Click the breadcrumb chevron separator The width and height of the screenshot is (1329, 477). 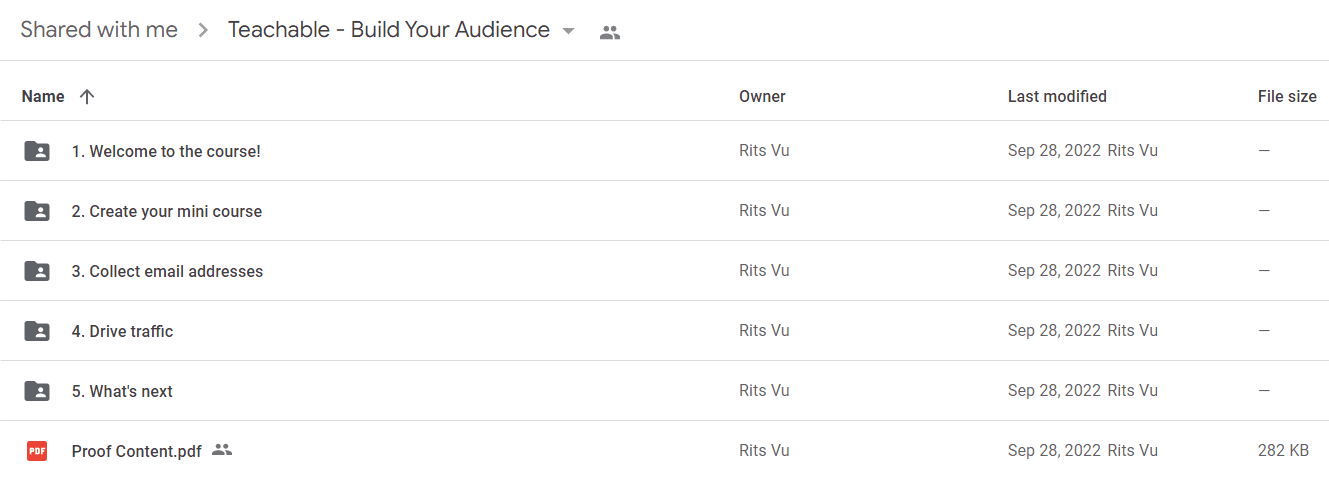pyautogui.click(x=203, y=31)
